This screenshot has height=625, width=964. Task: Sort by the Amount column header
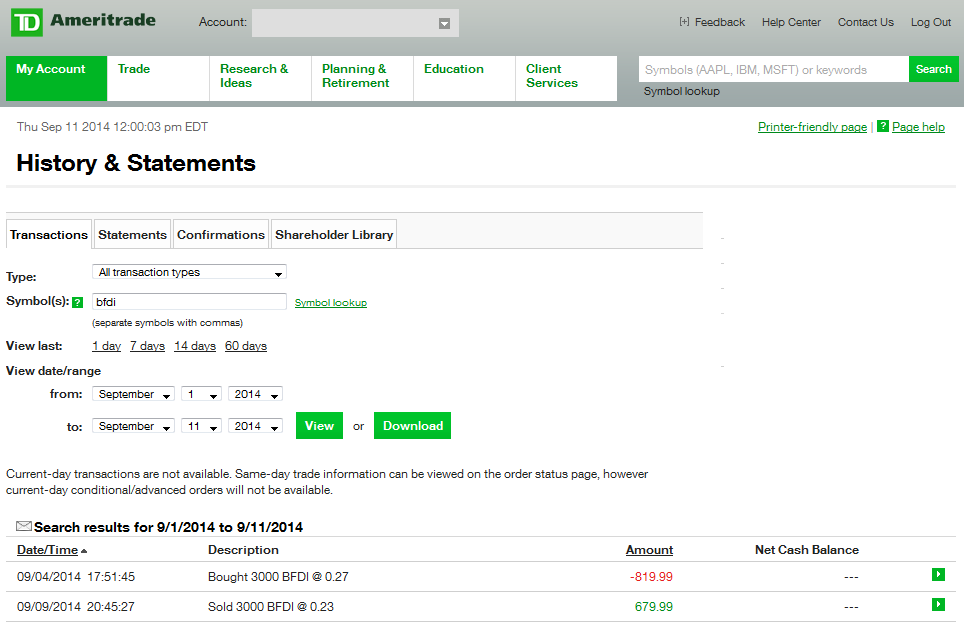649,550
